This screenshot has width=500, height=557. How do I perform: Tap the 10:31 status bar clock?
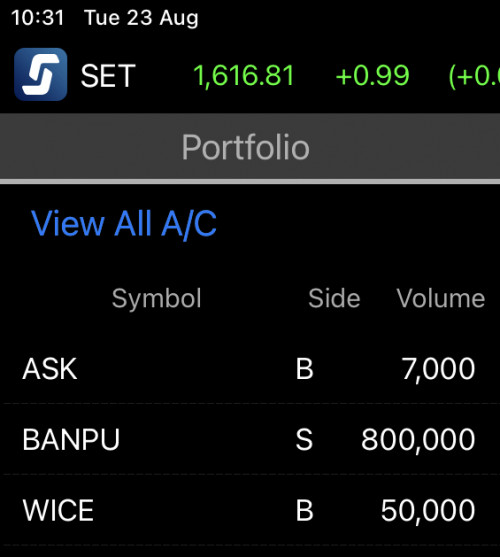coord(38,17)
